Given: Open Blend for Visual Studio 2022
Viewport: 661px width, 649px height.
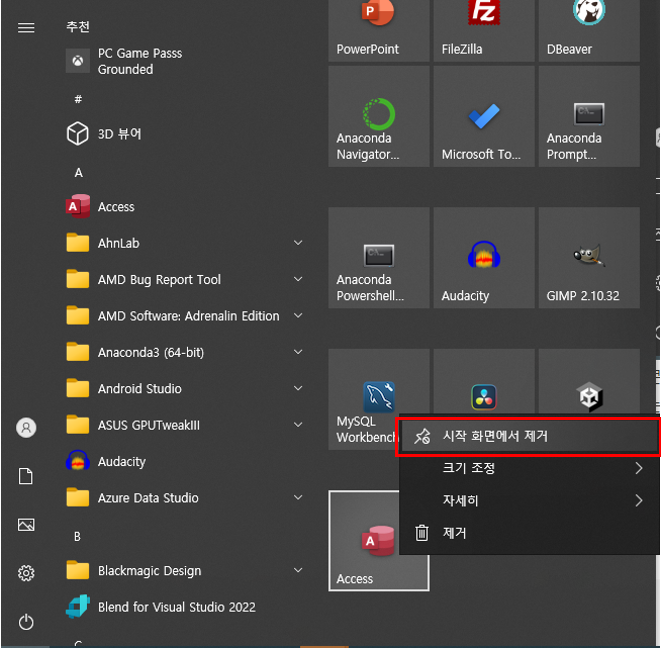Looking at the screenshot, I should [x=184, y=606].
